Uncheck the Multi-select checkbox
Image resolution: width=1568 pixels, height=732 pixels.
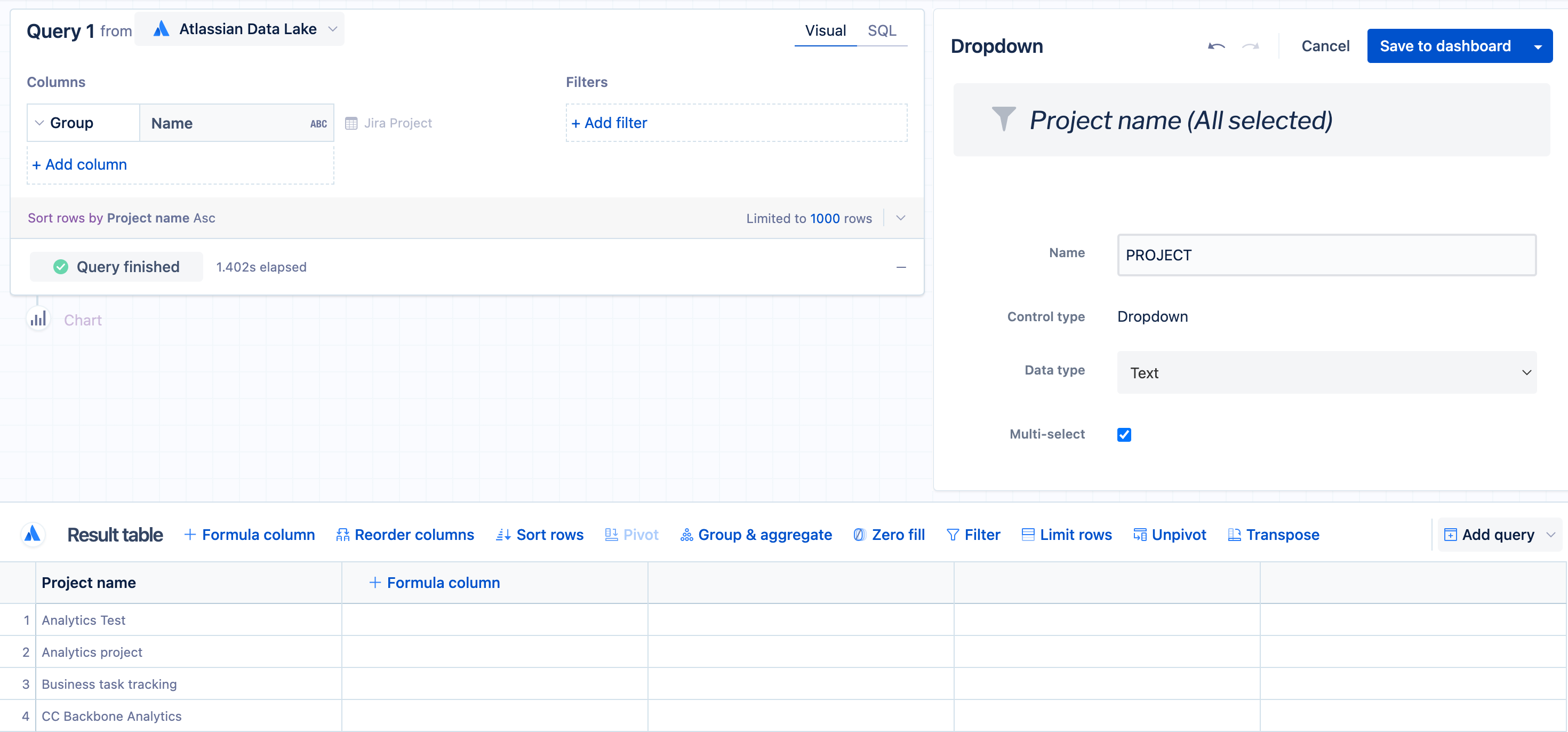click(1124, 434)
